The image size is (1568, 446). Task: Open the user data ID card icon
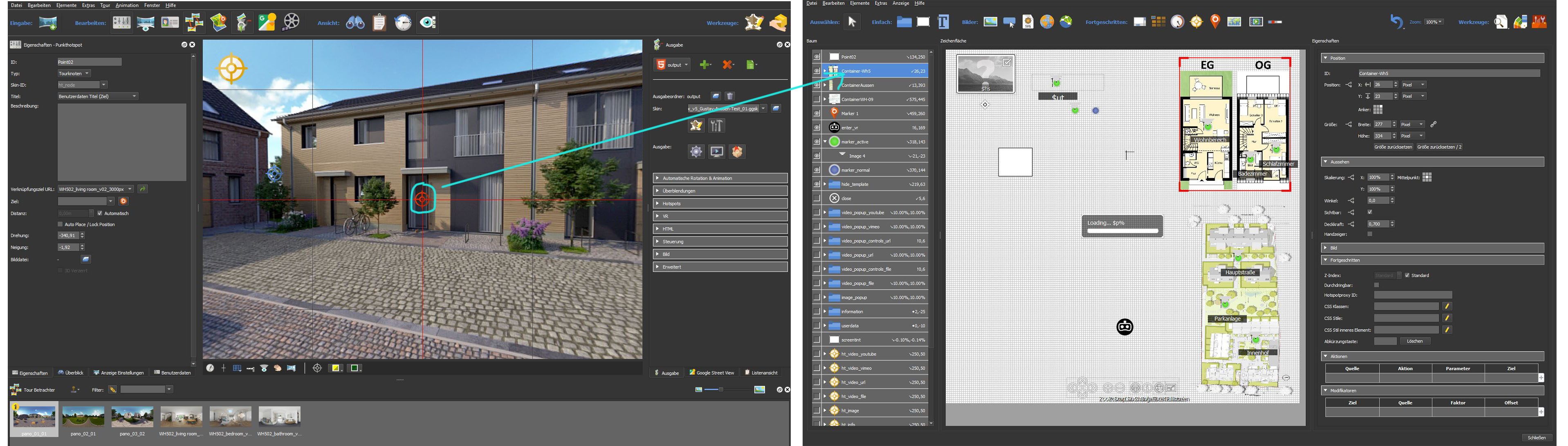170,22
